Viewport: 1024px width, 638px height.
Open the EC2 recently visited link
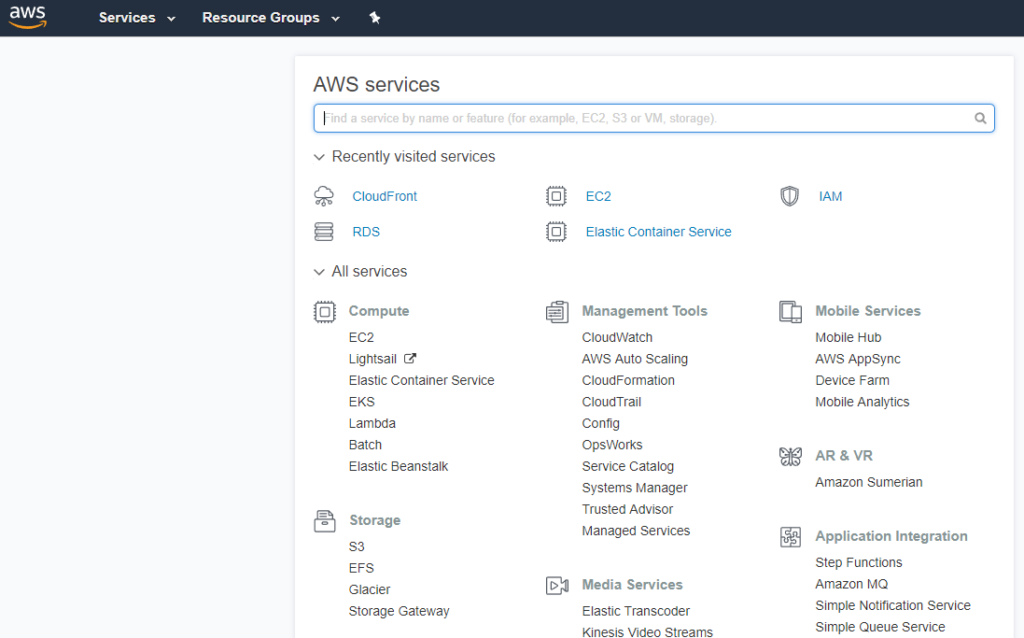(598, 196)
